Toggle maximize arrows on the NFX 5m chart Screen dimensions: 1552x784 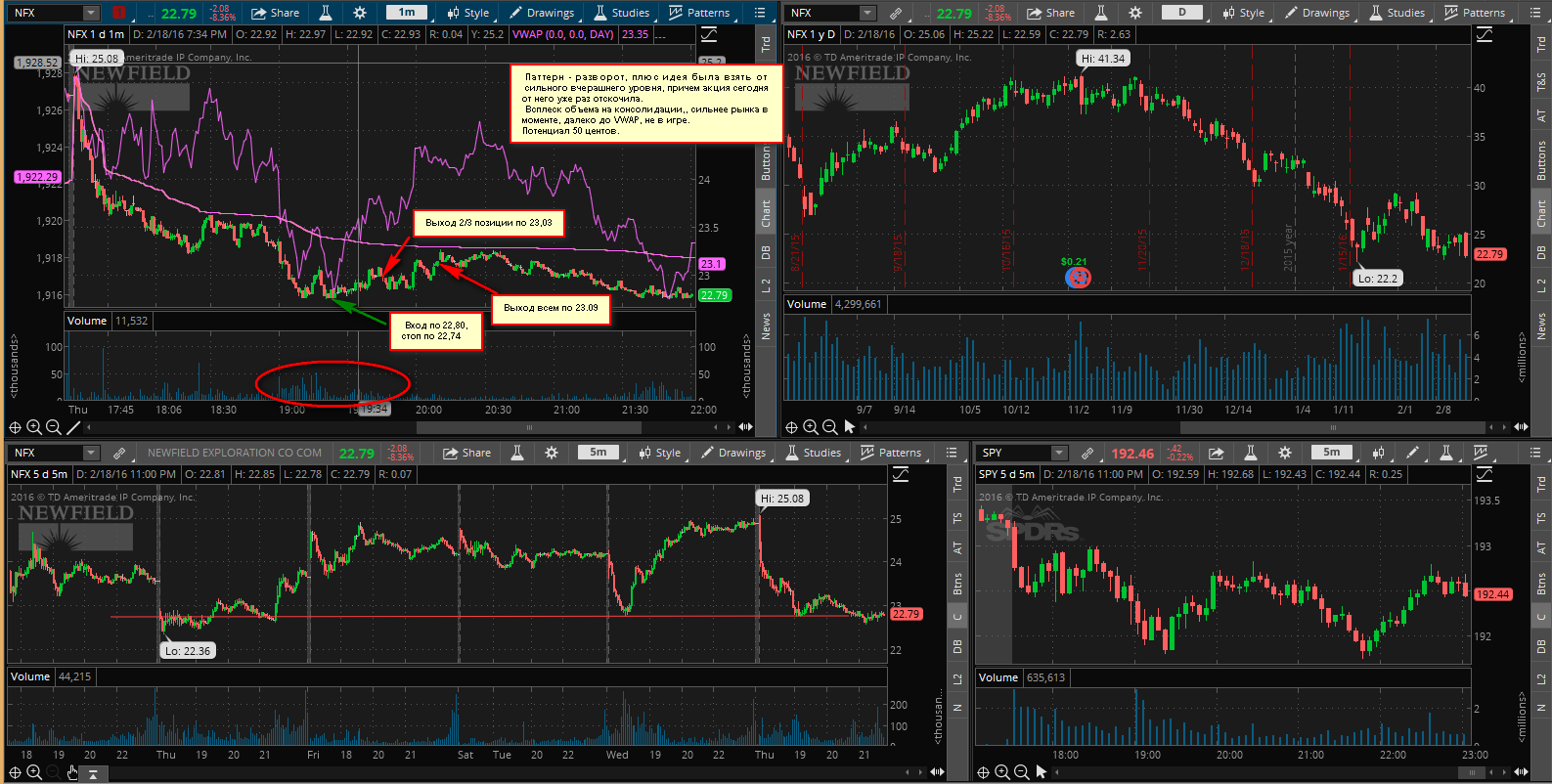938,772
